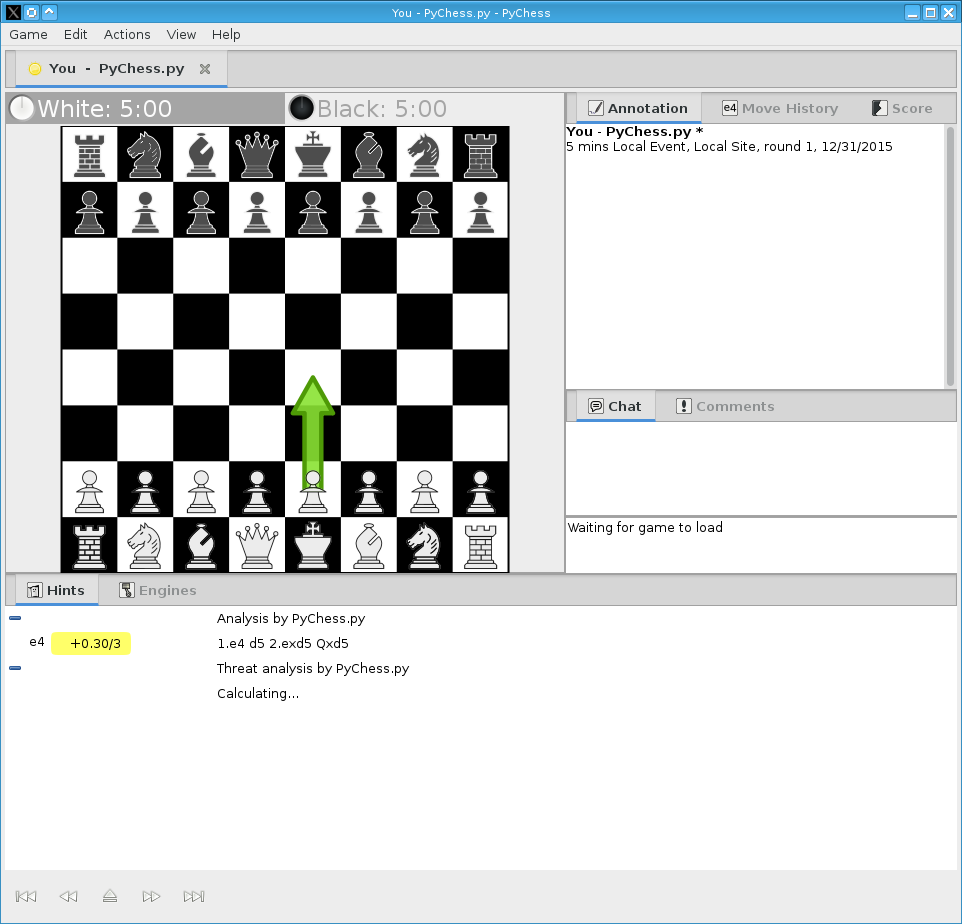Image resolution: width=962 pixels, height=924 pixels.
Task: Switch to the Comments tab
Action: click(x=725, y=406)
